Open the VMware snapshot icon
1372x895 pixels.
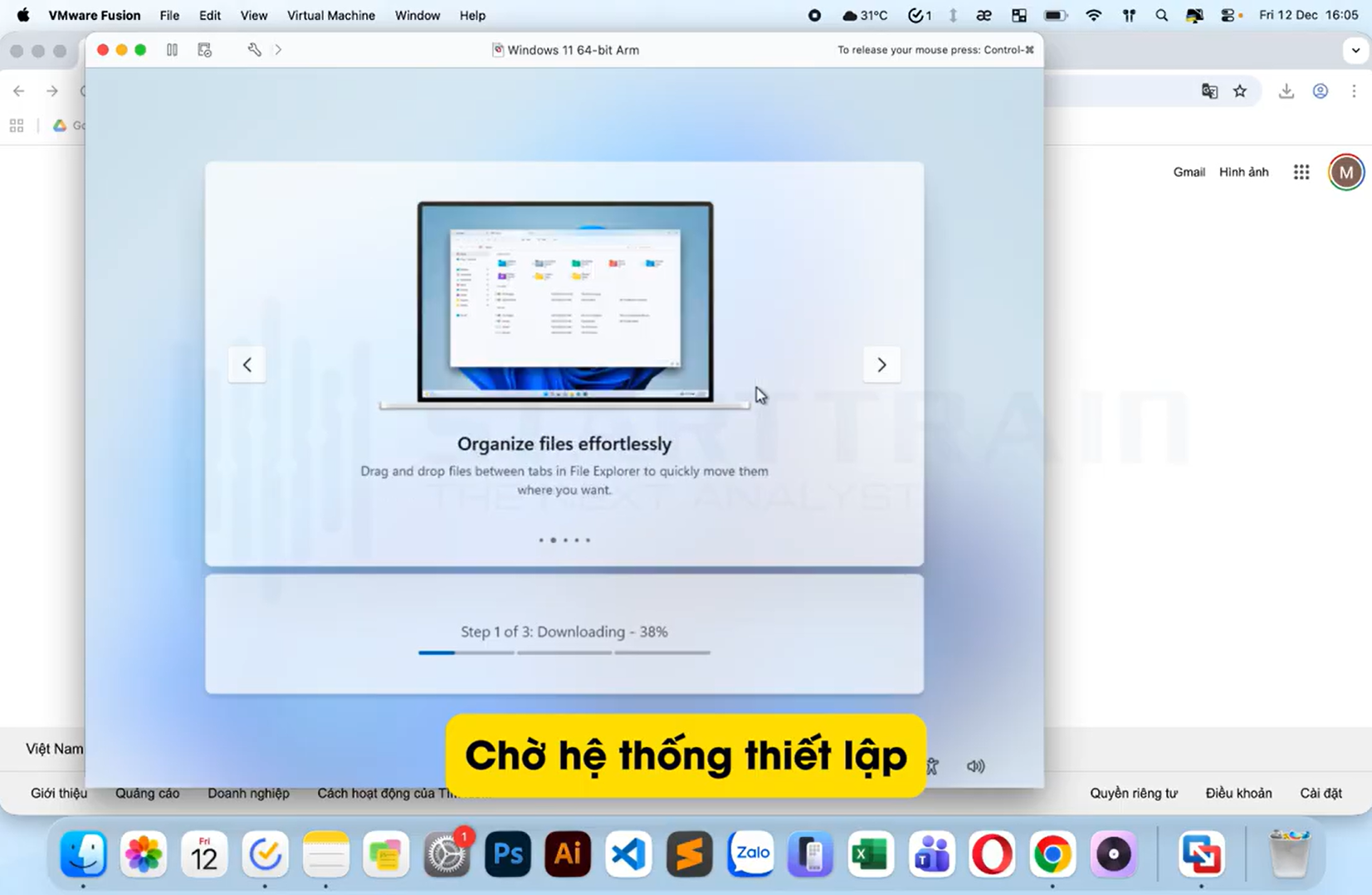pyautogui.click(x=205, y=50)
